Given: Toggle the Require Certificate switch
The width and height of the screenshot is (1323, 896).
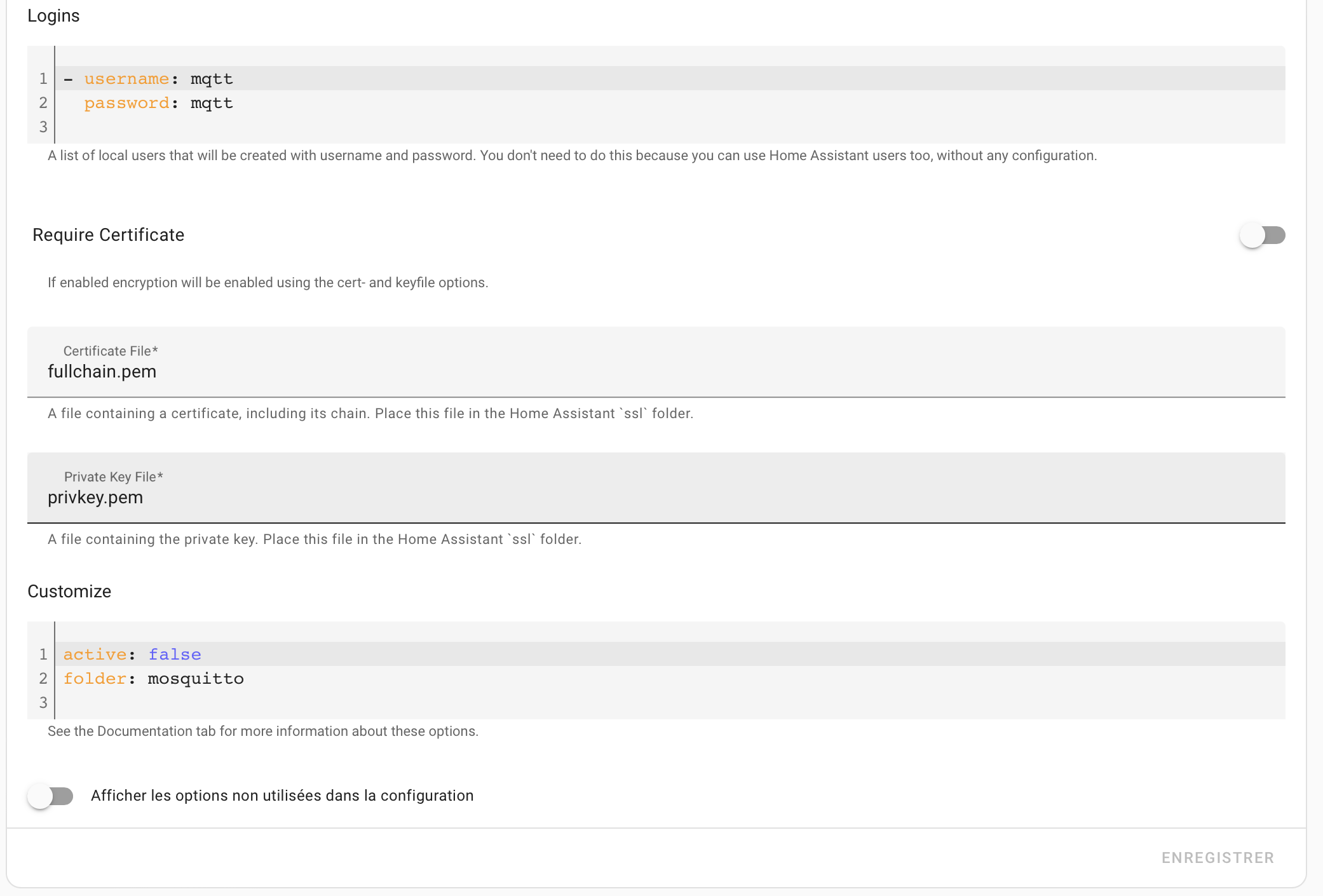Looking at the screenshot, I should pyautogui.click(x=1263, y=235).
